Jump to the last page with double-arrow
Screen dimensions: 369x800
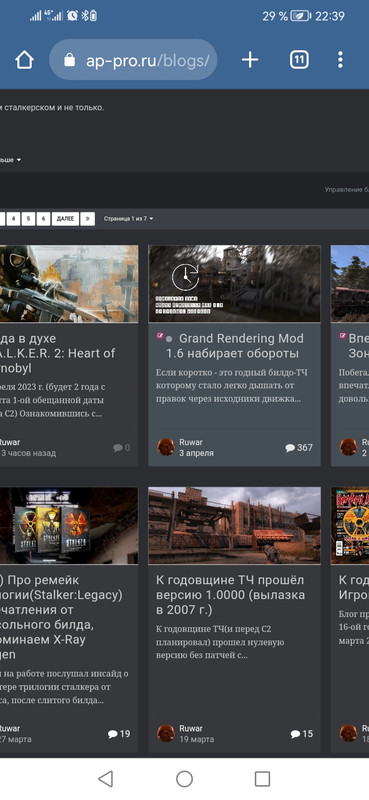88,219
